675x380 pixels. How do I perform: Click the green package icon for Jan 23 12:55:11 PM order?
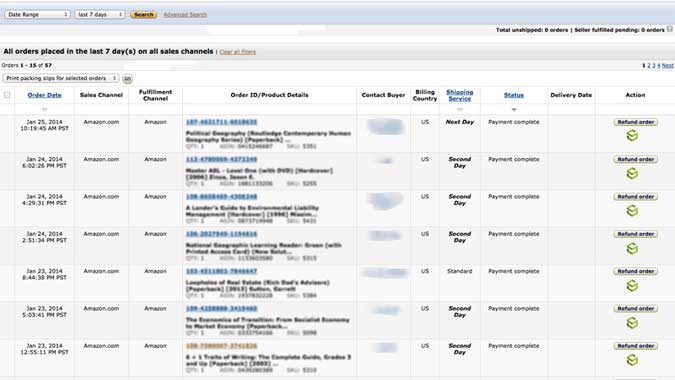[x=632, y=360]
